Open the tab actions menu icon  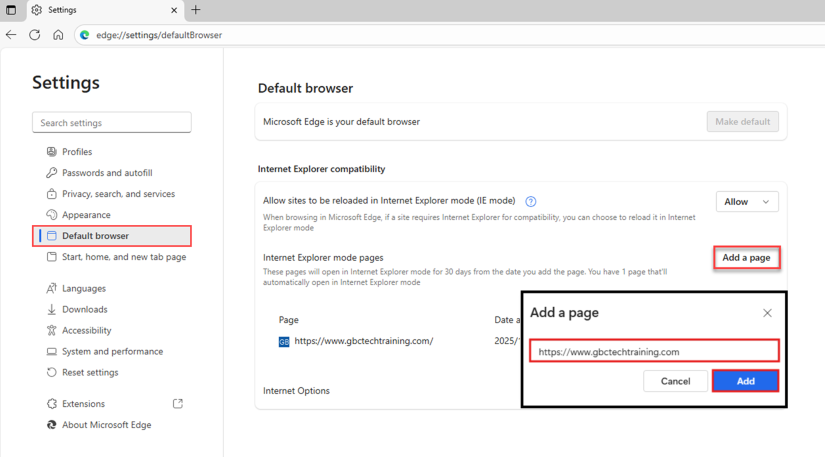[11, 10]
